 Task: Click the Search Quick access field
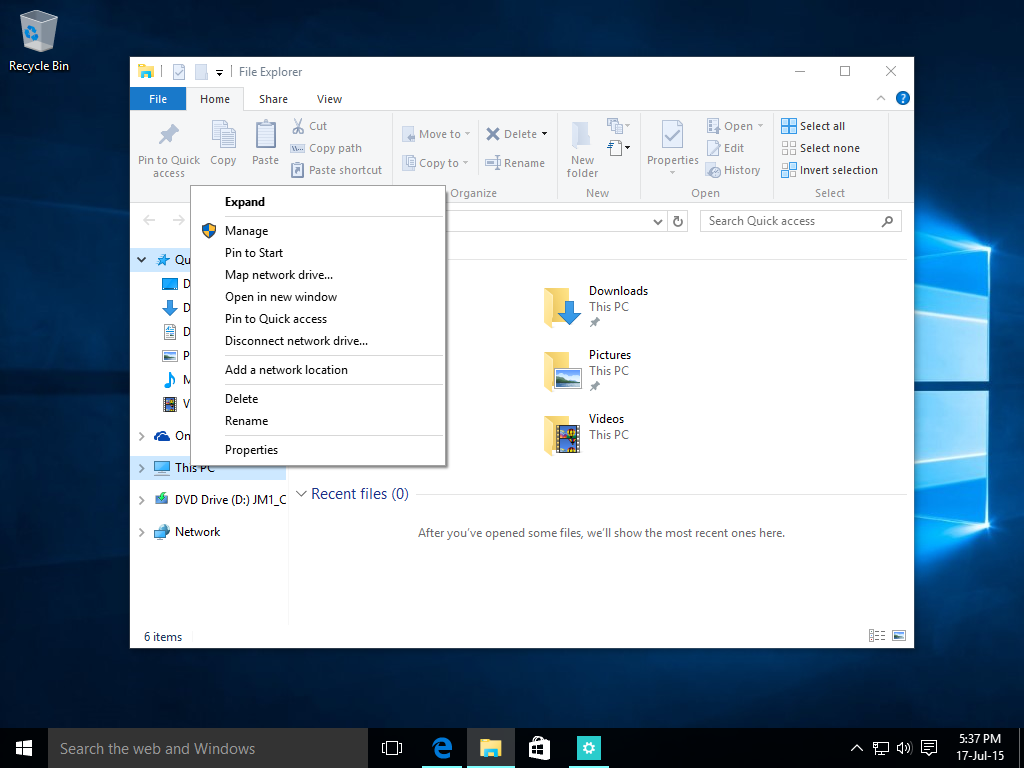point(800,221)
